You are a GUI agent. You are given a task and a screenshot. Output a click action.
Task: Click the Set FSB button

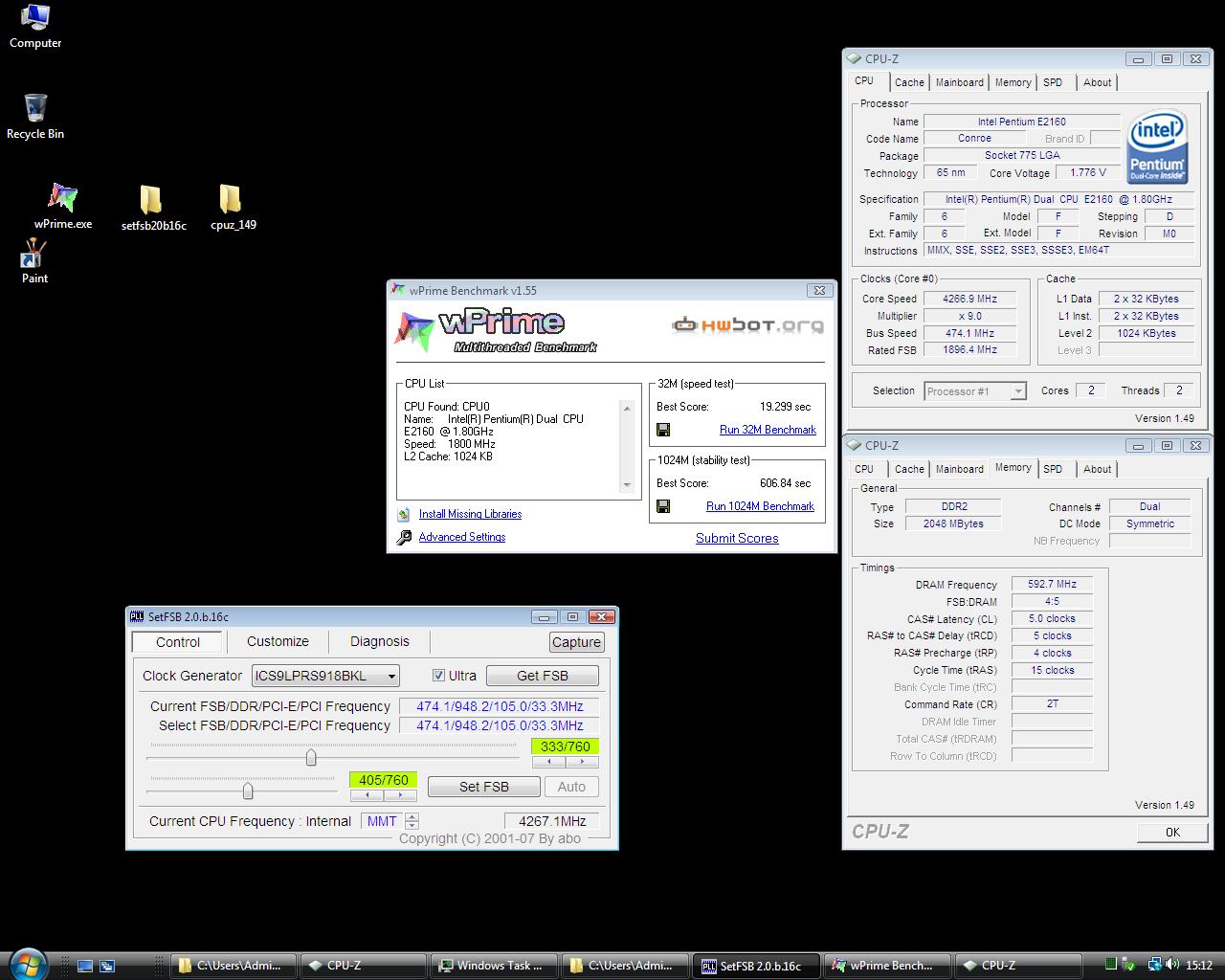[483, 787]
